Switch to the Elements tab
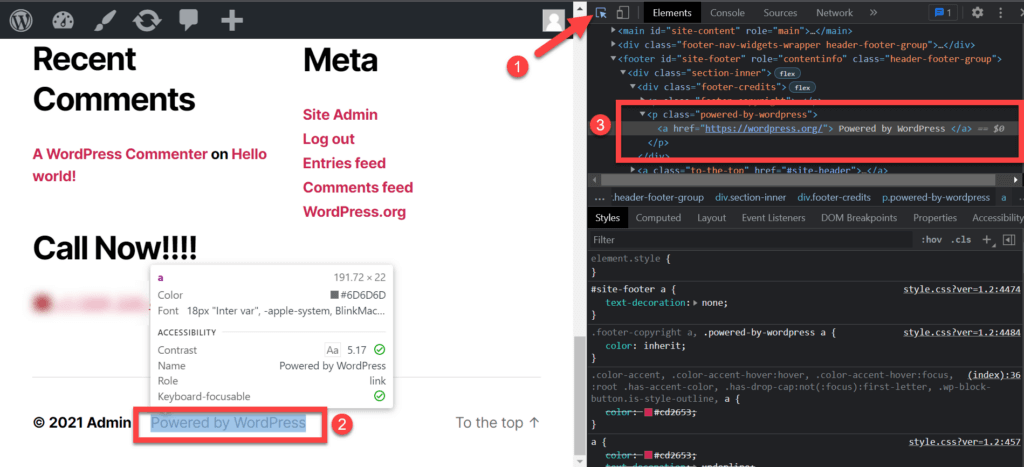Image resolution: width=1024 pixels, height=467 pixels. pos(672,12)
